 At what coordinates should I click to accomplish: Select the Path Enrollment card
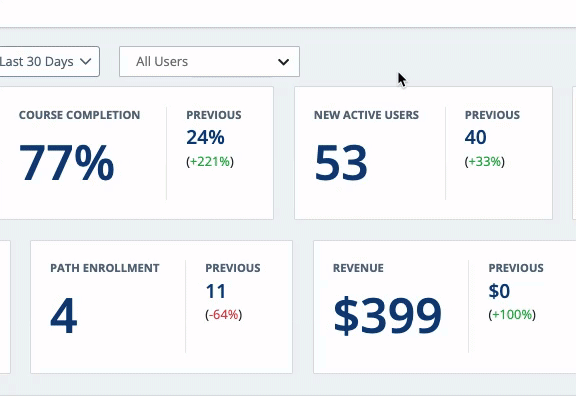pyautogui.click(x=161, y=307)
